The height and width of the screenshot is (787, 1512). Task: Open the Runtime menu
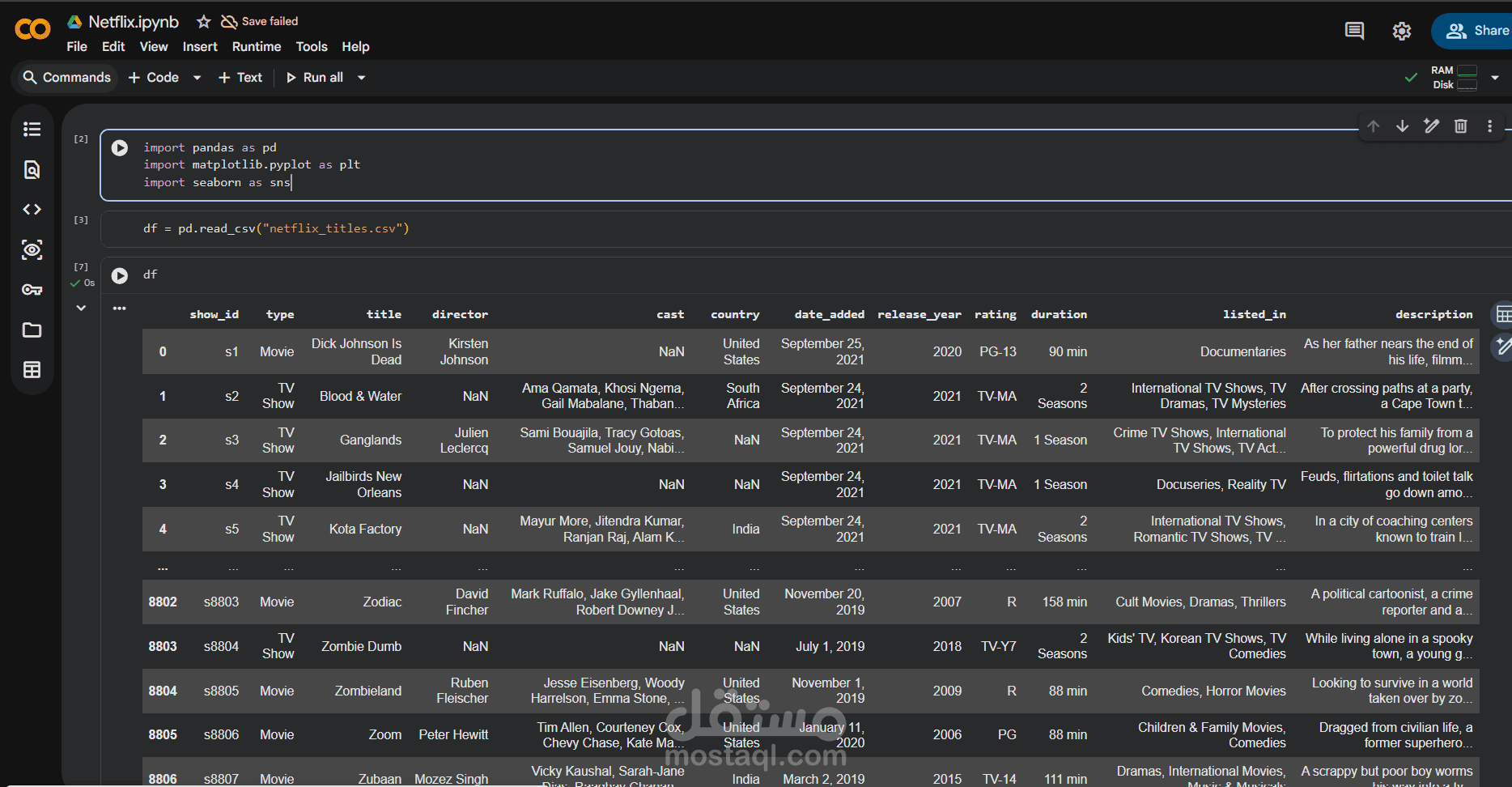point(257,47)
